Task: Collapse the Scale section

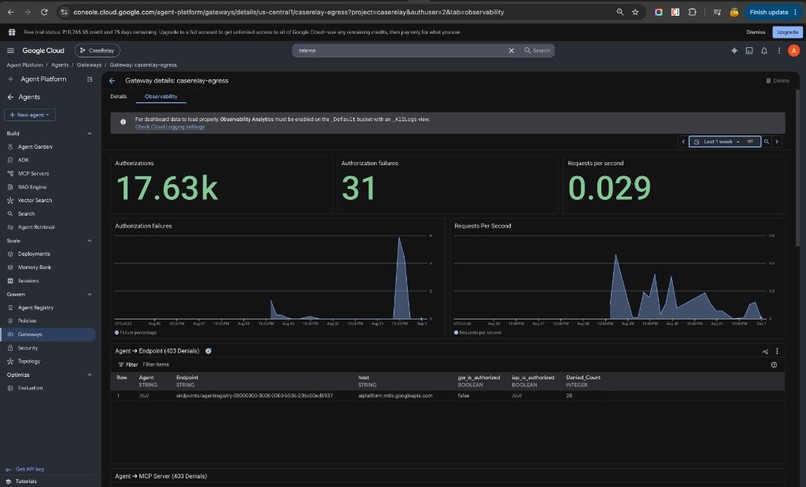Action: point(89,241)
